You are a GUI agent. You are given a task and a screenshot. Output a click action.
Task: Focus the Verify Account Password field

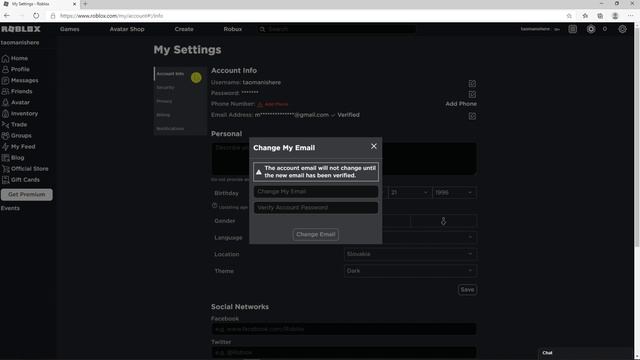point(316,207)
